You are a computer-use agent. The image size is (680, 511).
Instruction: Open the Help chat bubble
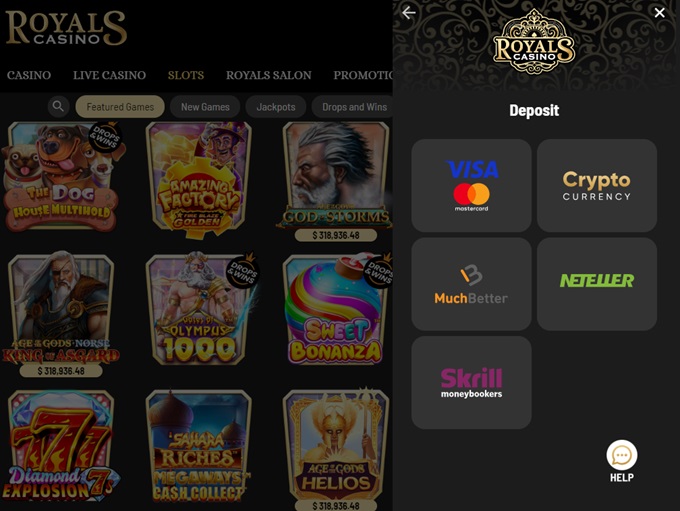coord(621,455)
